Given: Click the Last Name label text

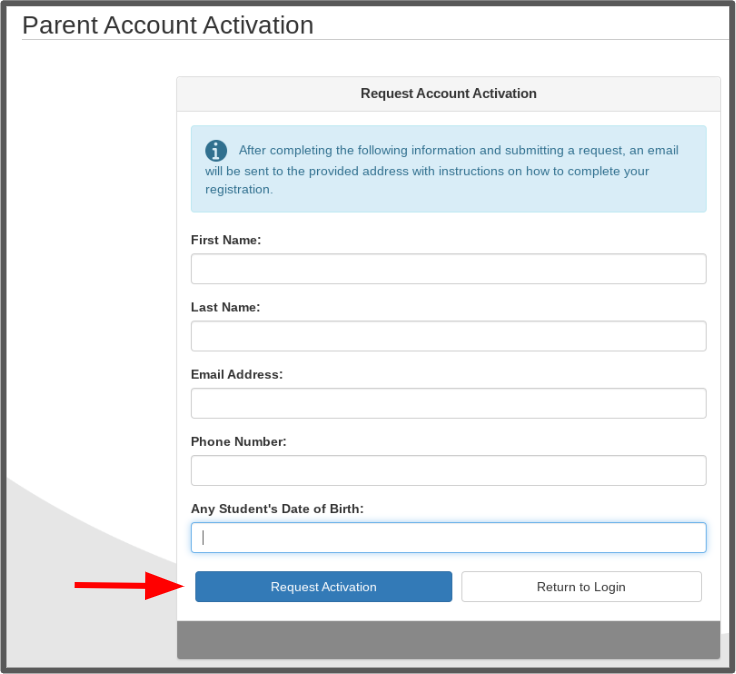Looking at the screenshot, I should click(x=225, y=307).
